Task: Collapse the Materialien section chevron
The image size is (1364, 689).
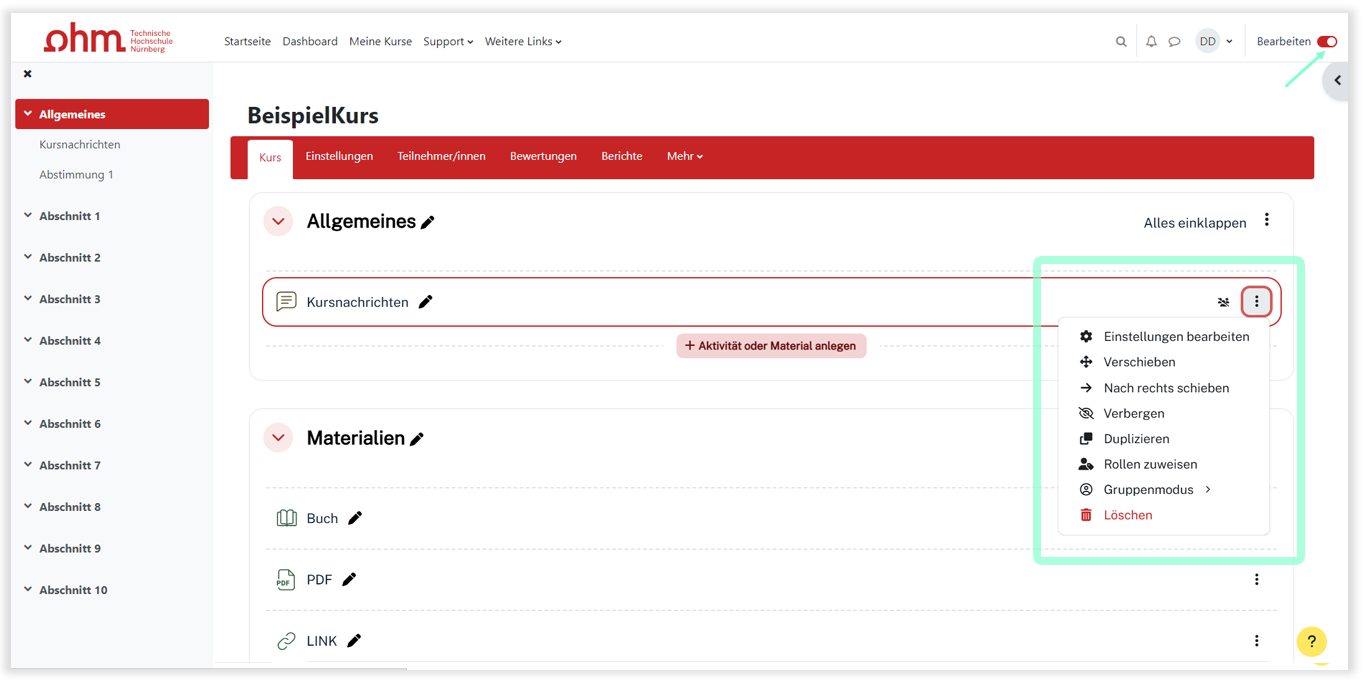Action: [x=278, y=438]
